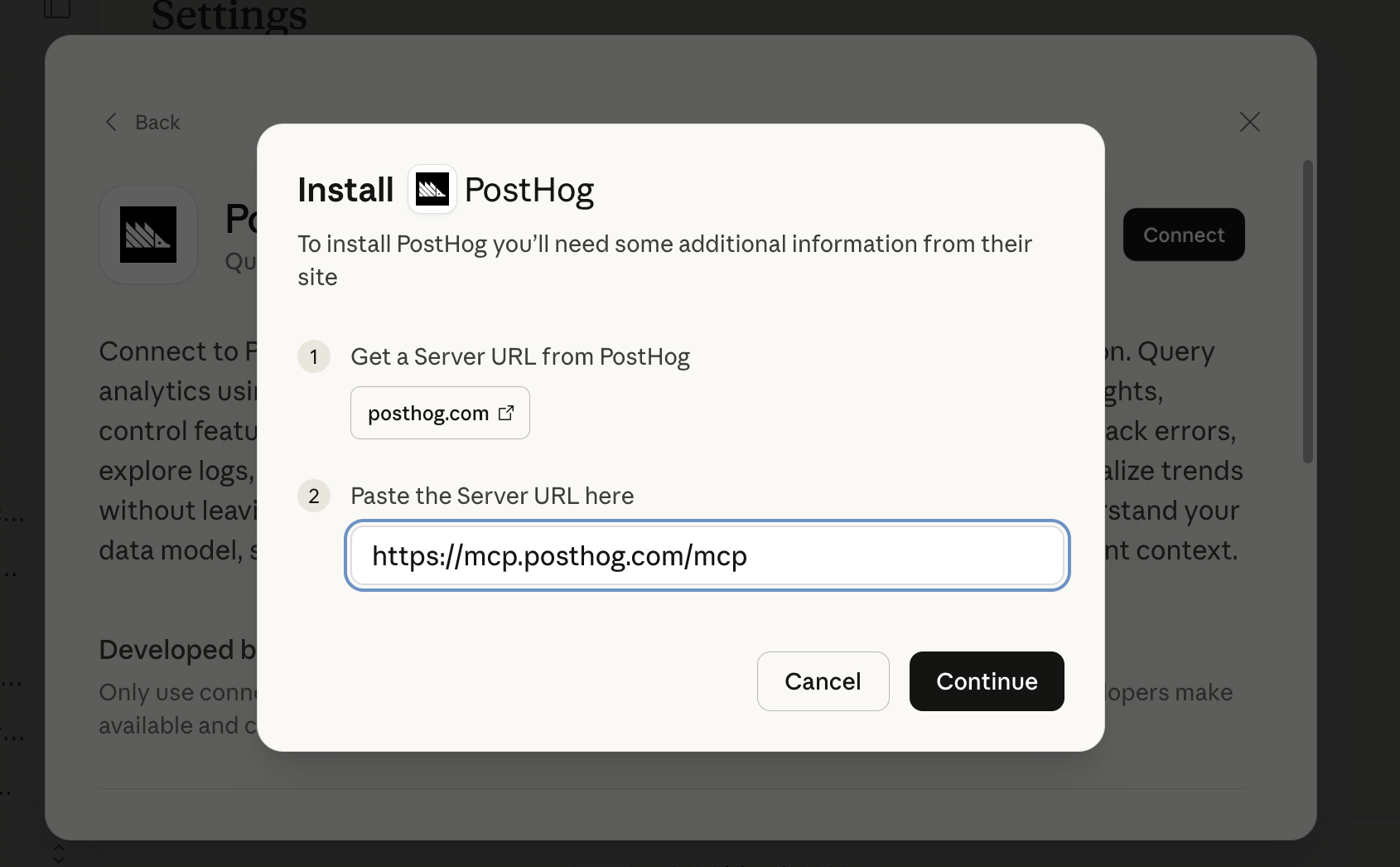Image resolution: width=1400 pixels, height=867 pixels.
Task: Click the PostHog app icon behind the dialog
Action: tap(147, 235)
